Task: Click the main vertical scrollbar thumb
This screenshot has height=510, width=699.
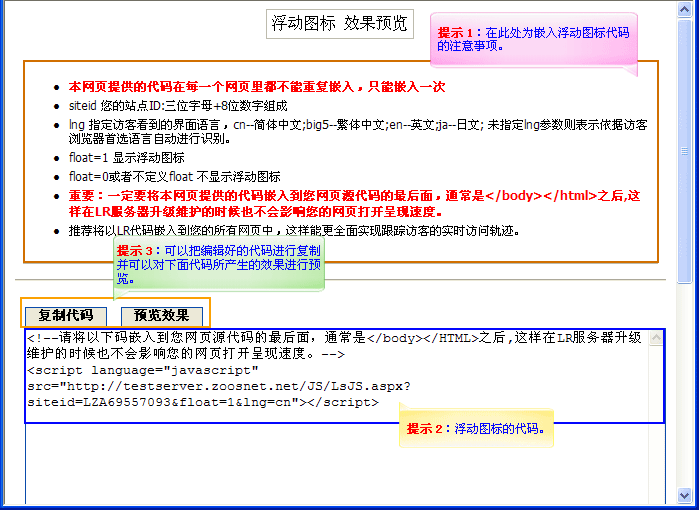Action: 684,152
